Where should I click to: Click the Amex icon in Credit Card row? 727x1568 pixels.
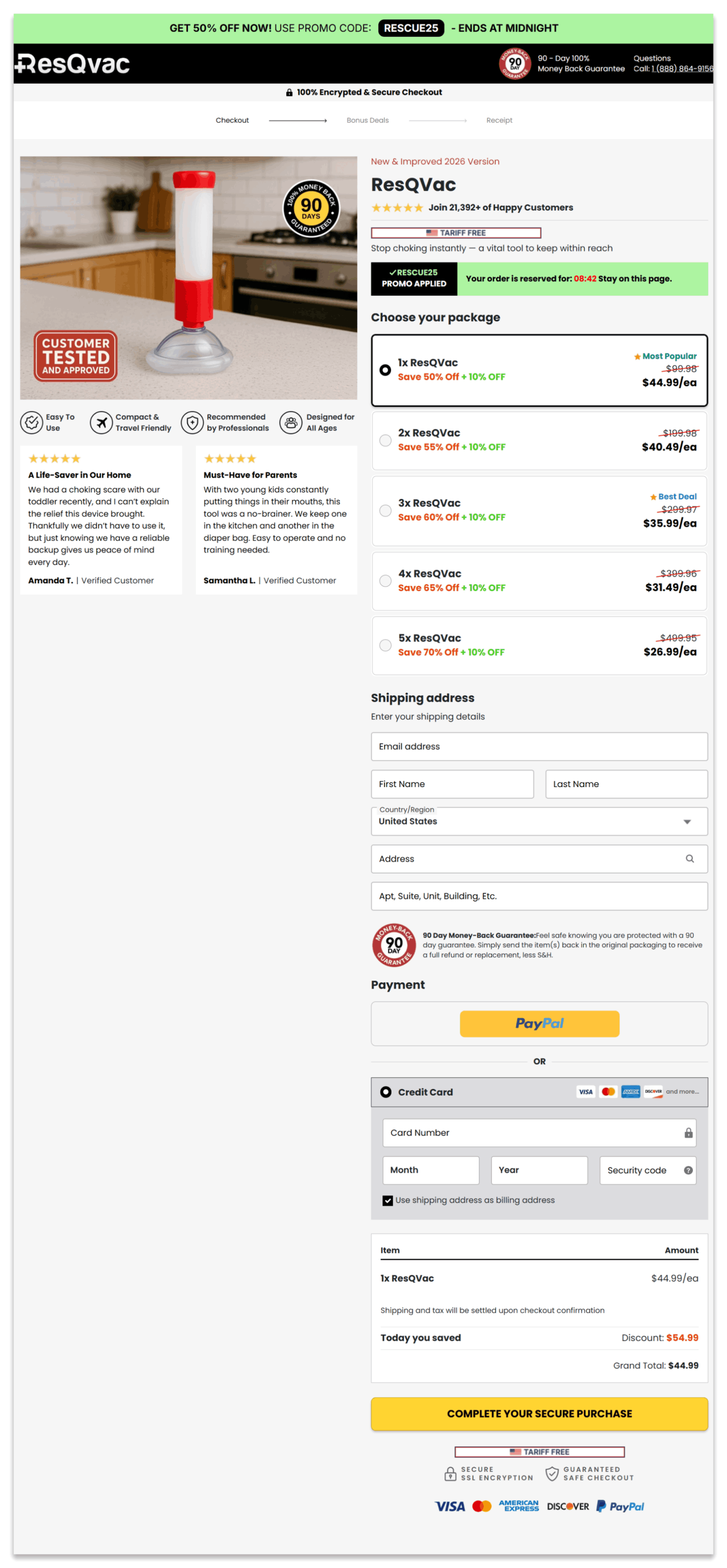[x=630, y=1092]
